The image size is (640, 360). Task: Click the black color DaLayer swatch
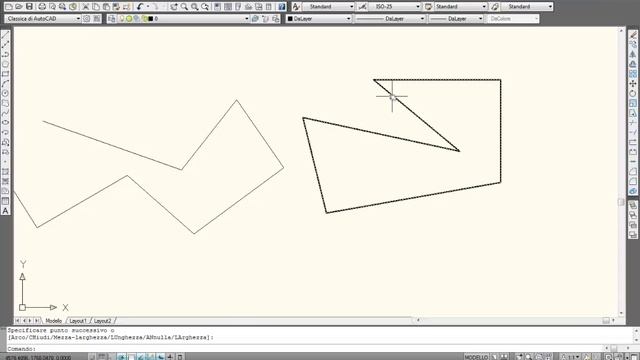click(x=290, y=19)
